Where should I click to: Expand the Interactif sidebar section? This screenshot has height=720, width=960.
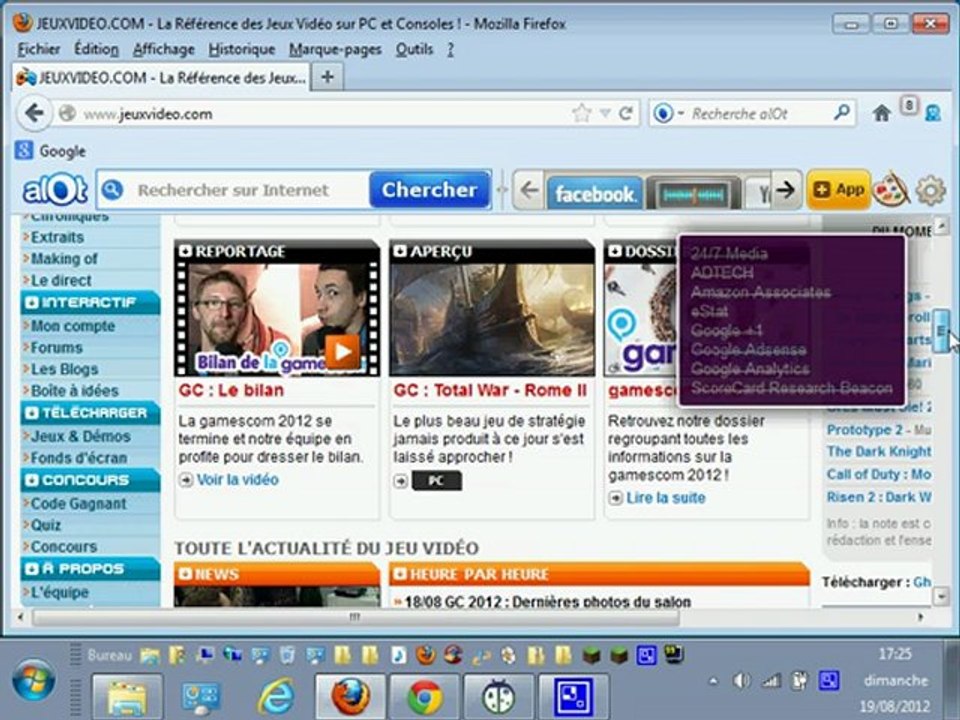click(90, 302)
